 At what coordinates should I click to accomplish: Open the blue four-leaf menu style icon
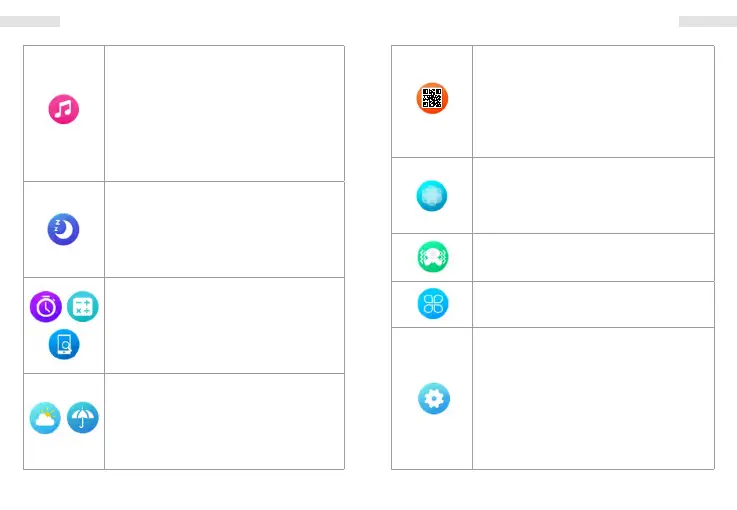432,305
